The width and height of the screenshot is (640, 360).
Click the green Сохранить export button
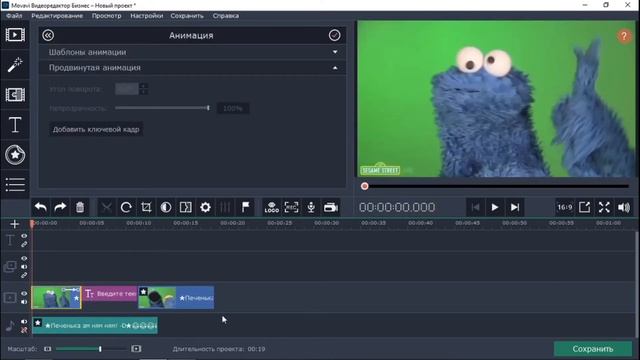coord(593,349)
